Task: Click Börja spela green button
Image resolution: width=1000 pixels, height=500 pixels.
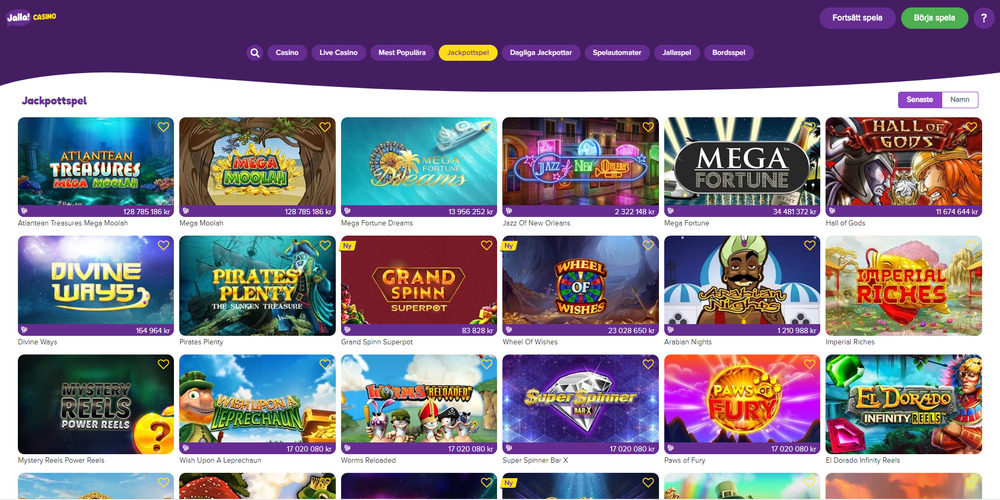Action: click(x=934, y=18)
